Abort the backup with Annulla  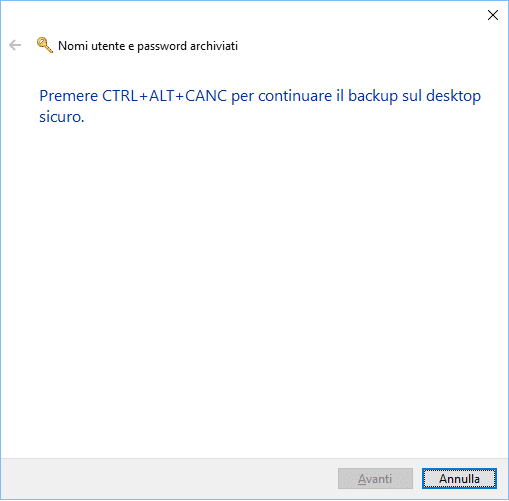tap(459, 478)
